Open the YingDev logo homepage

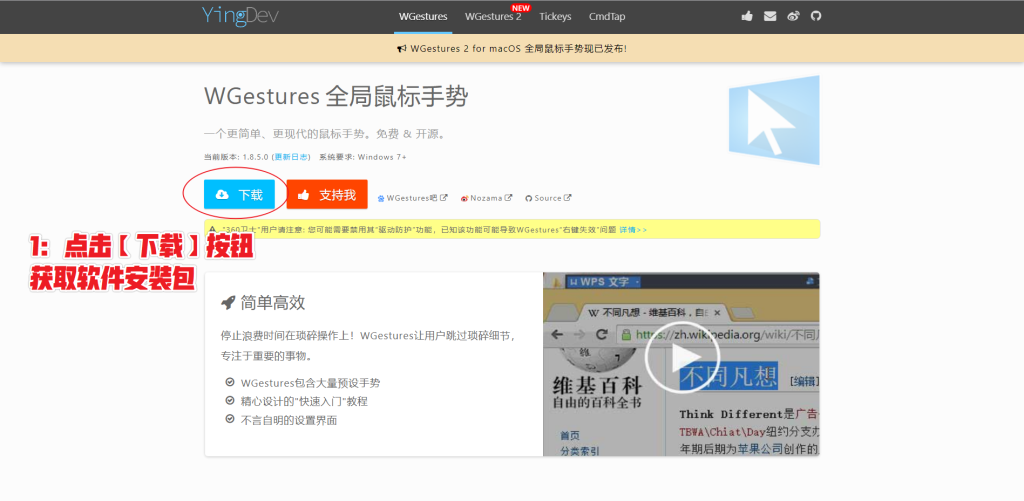(240, 16)
